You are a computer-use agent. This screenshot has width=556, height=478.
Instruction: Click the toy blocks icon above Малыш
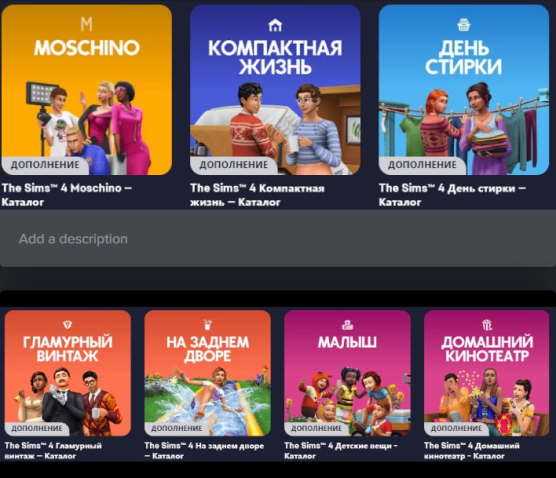point(347,324)
